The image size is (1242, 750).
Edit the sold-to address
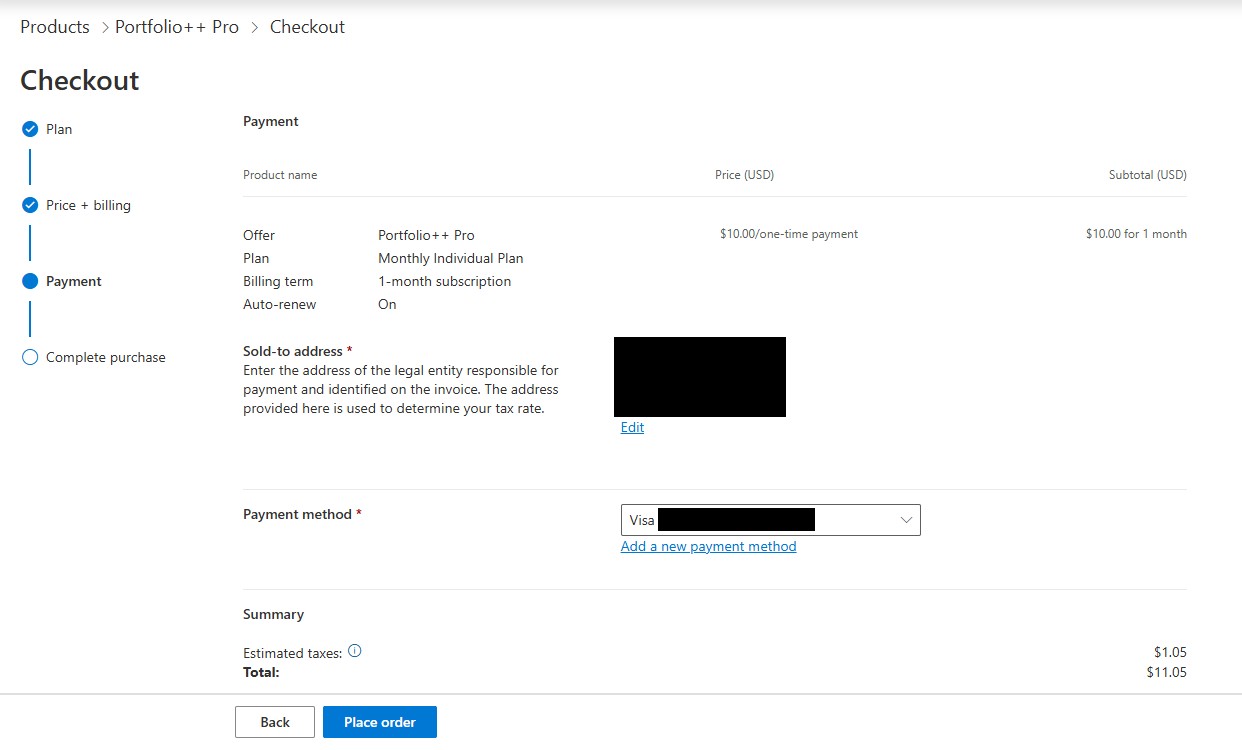(x=632, y=427)
